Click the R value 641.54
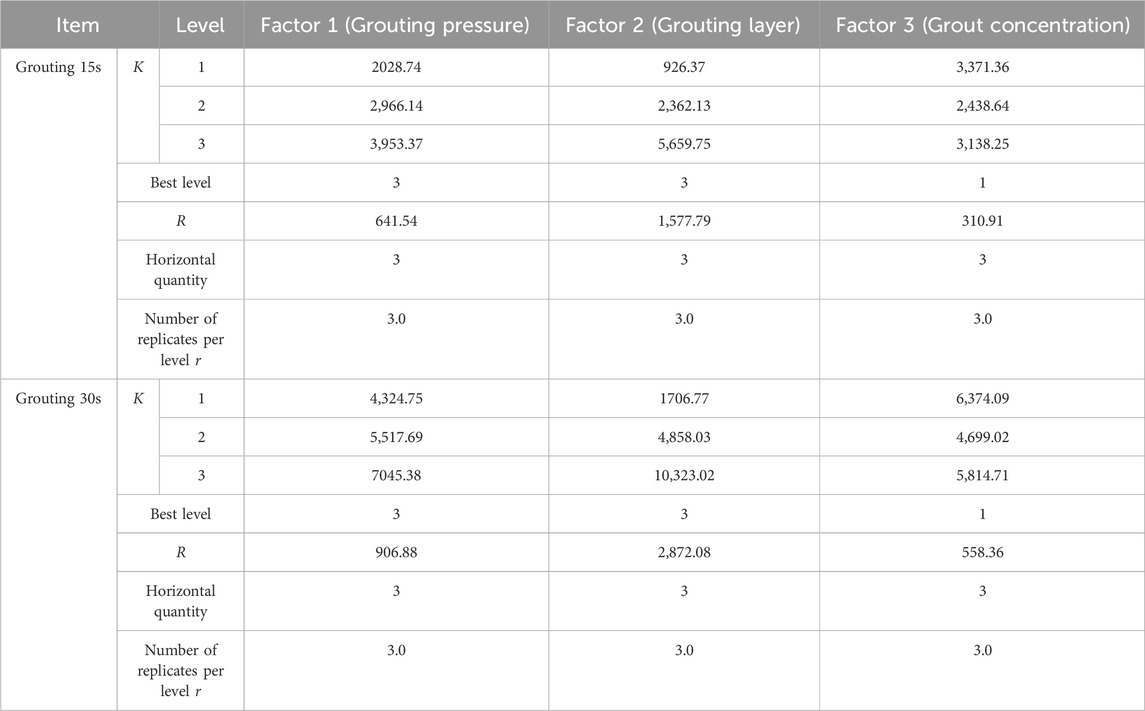 (x=395, y=220)
